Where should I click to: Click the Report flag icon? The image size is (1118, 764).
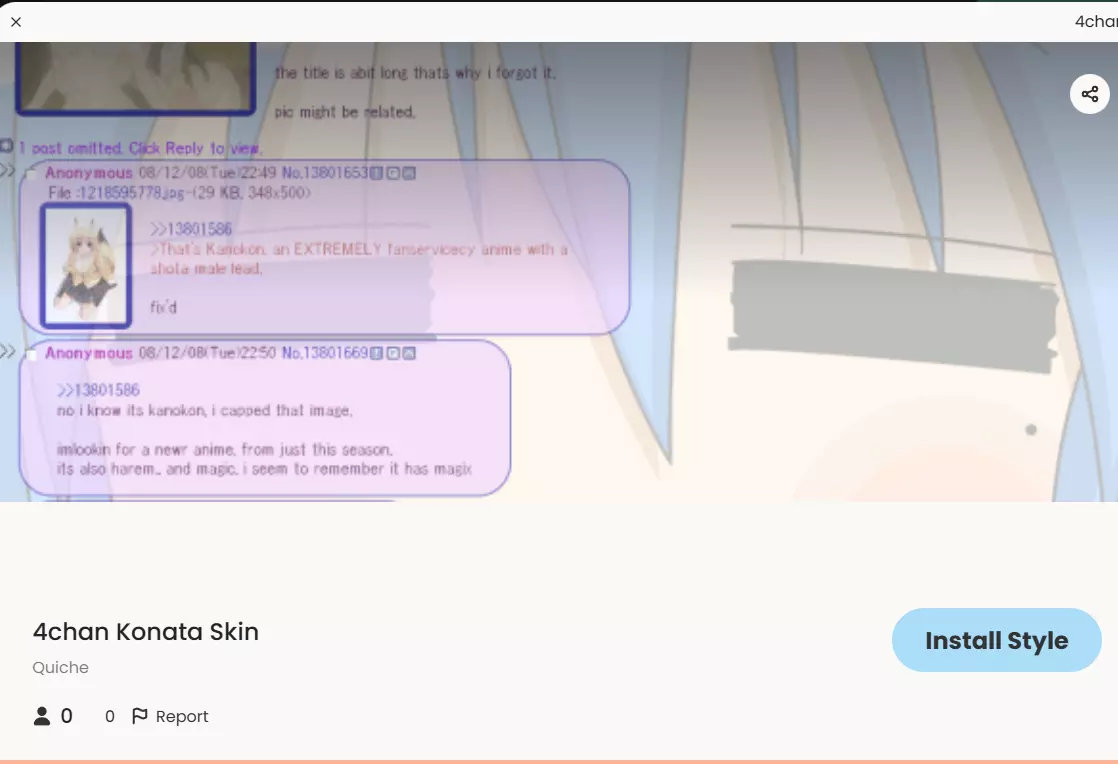pos(140,716)
